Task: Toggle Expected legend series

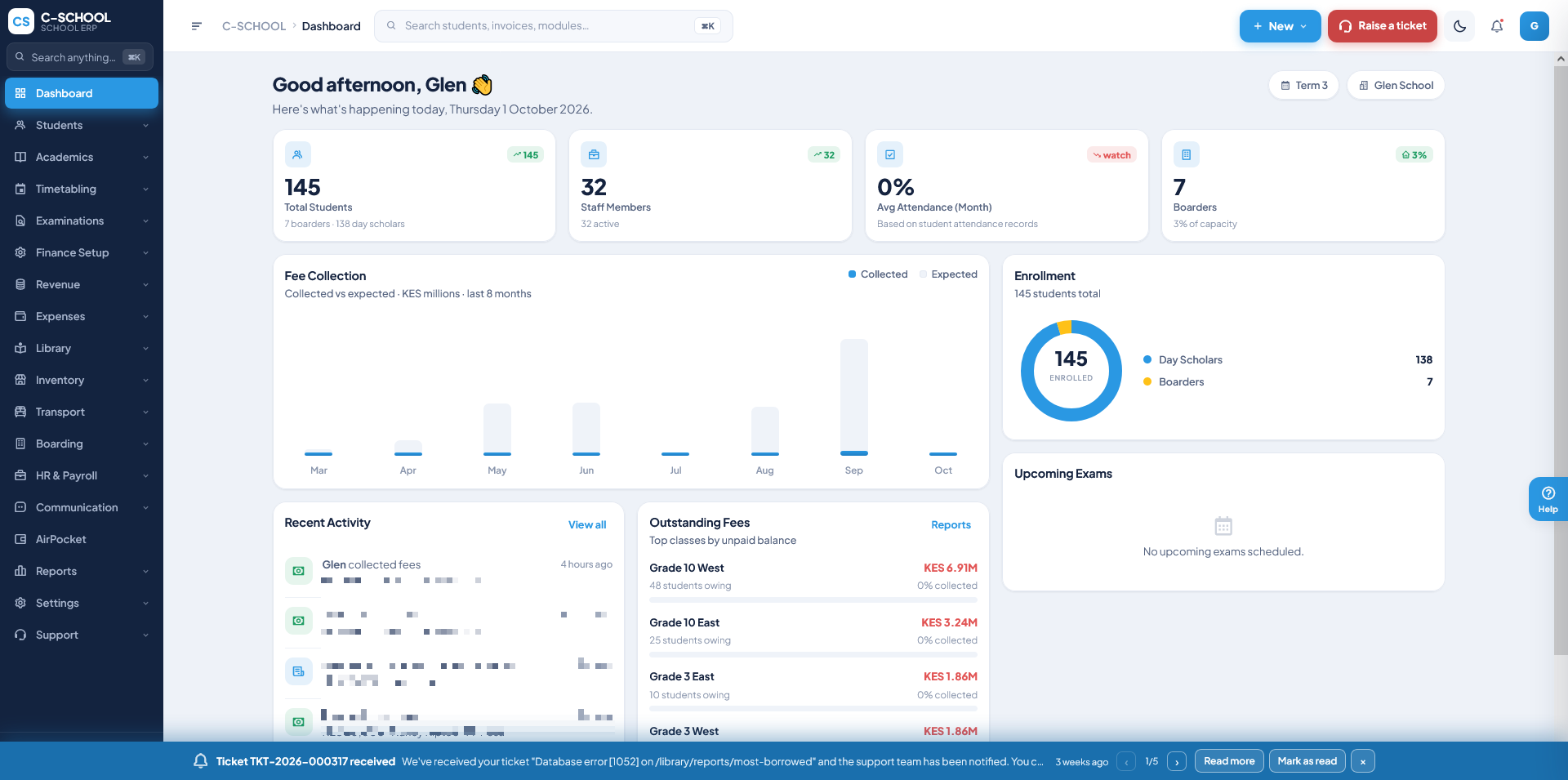Action: click(948, 274)
